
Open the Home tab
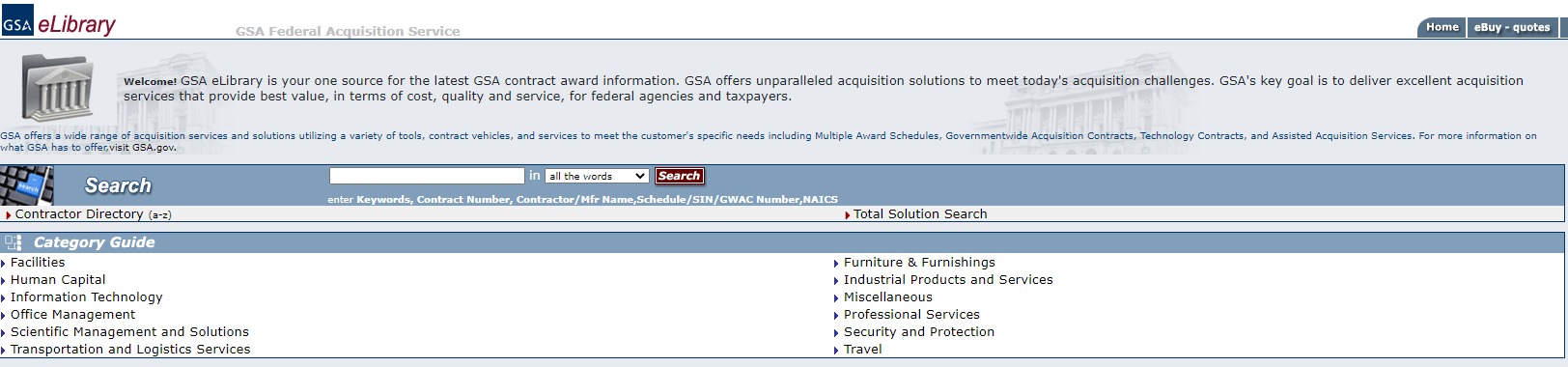[x=1442, y=27]
